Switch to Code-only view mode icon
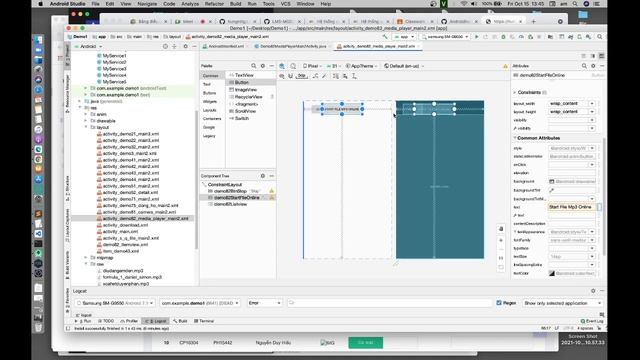 [584, 56]
